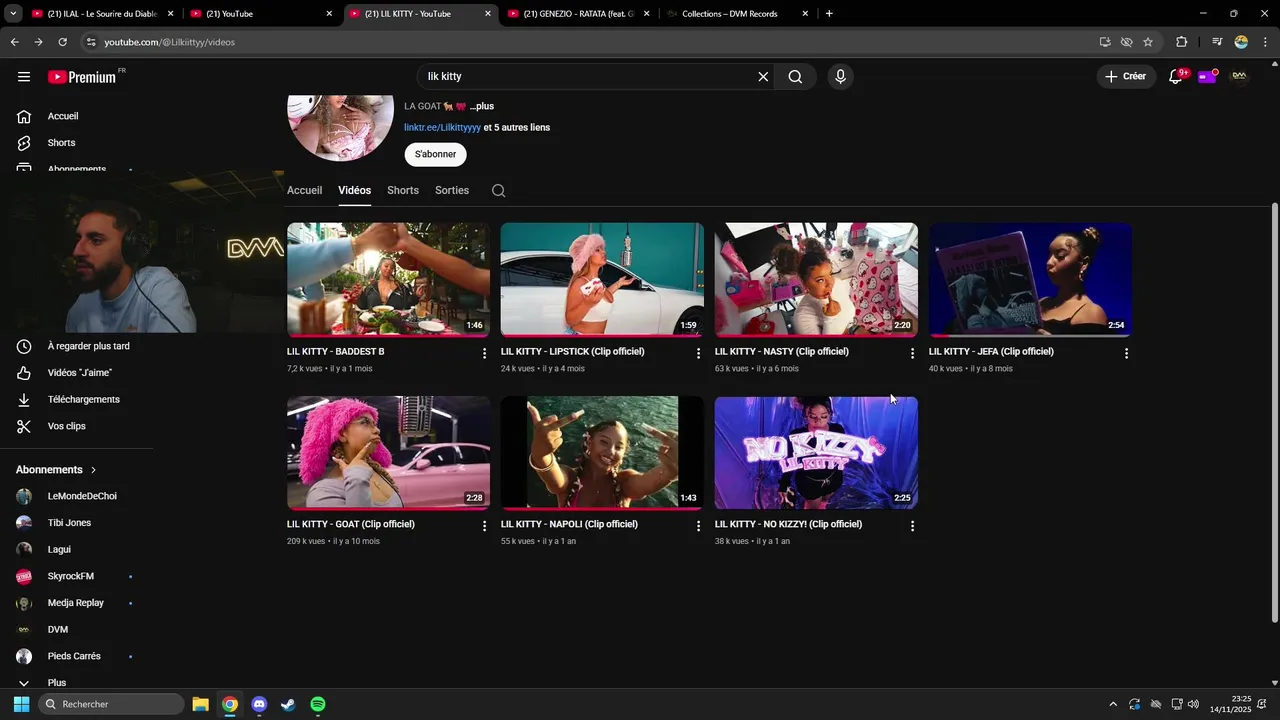
Task: Open Pieds Carrés subscription channel
Action: (x=75, y=656)
